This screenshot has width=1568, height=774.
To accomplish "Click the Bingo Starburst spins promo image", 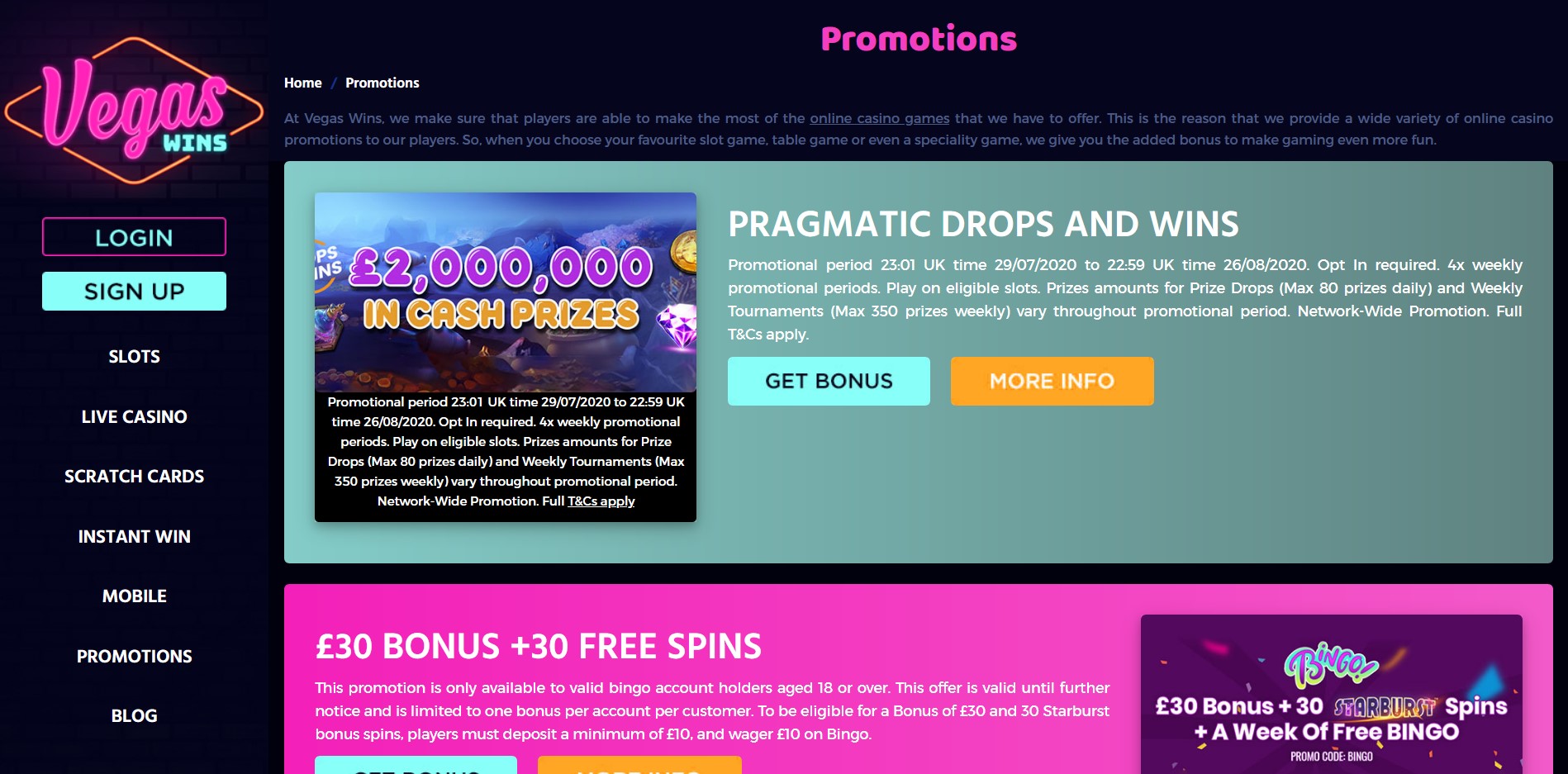I will click(1332, 694).
